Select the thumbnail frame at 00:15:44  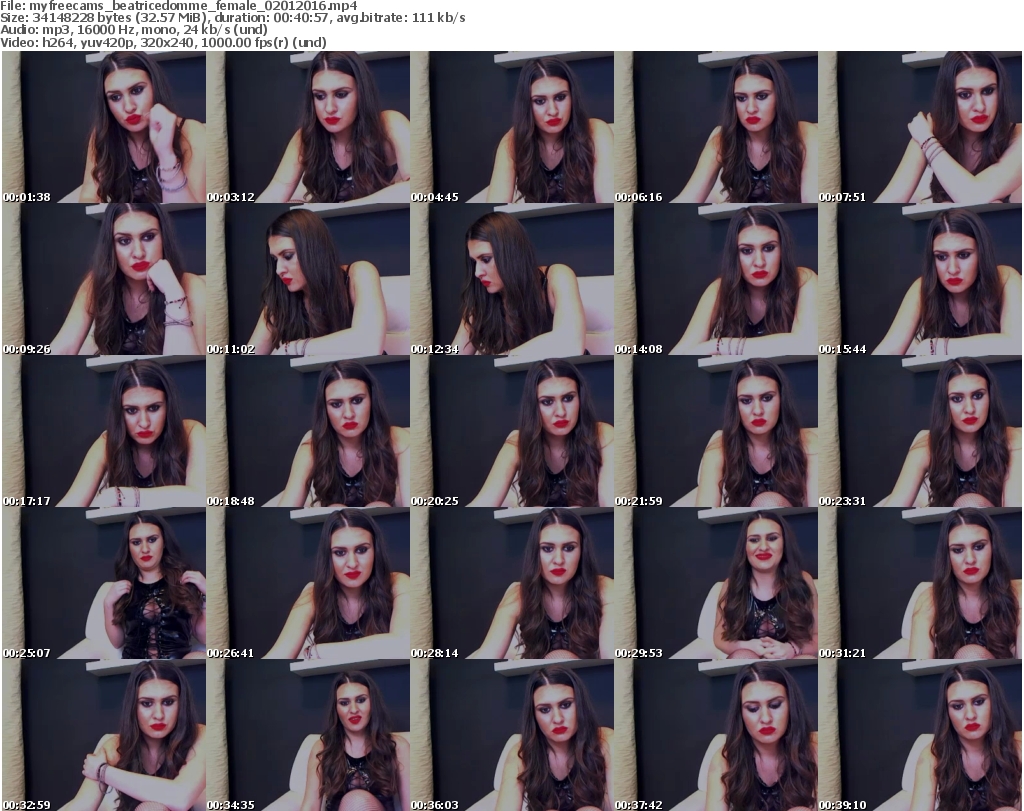tap(920, 279)
